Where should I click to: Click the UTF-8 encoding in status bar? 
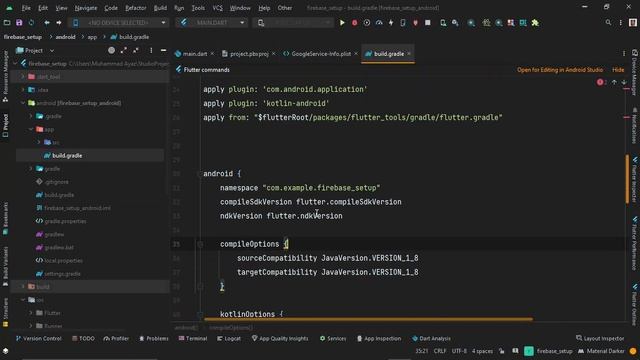point(459,351)
